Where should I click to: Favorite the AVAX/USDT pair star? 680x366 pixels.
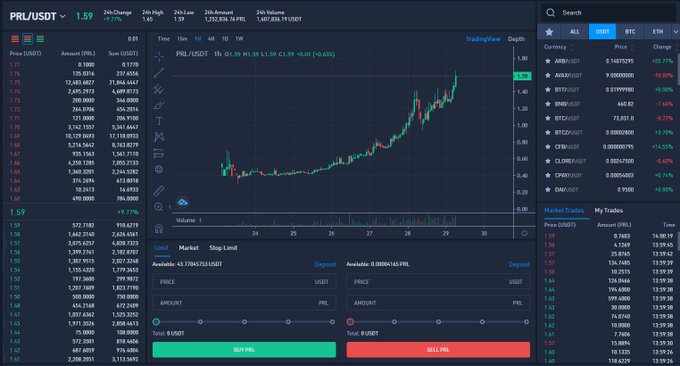point(548,75)
